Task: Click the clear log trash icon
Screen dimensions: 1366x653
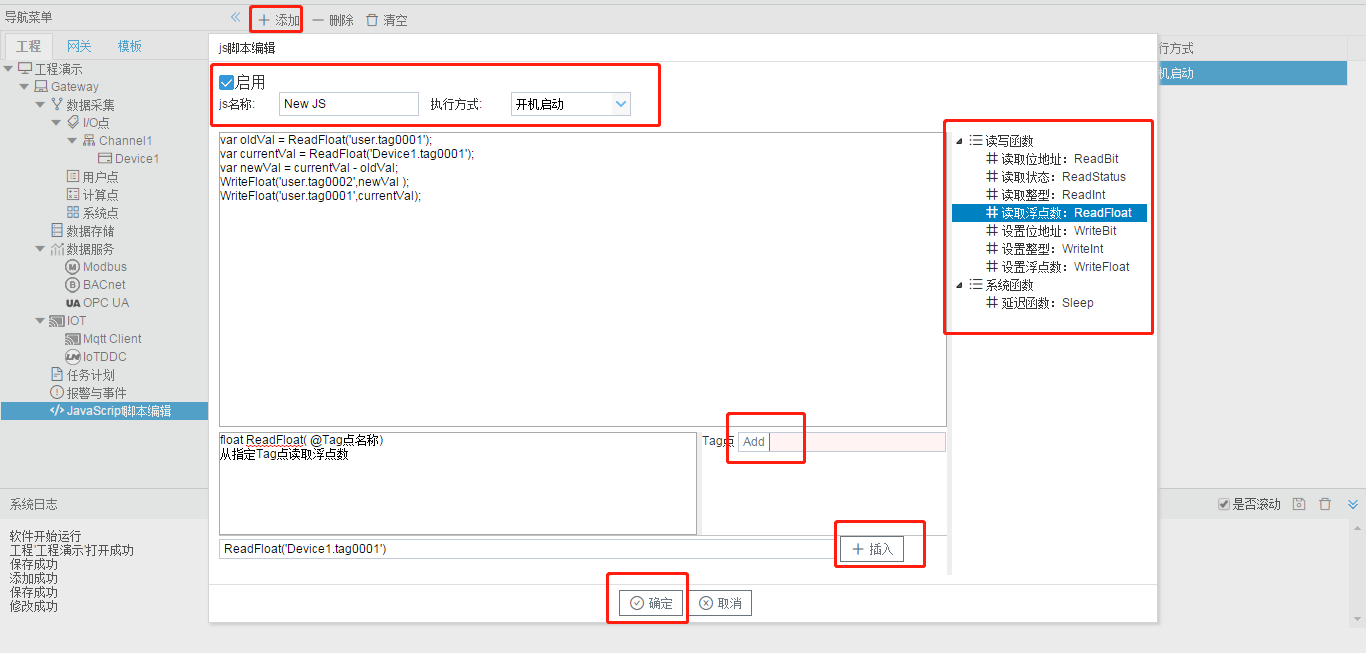Action: [x=1325, y=504]
